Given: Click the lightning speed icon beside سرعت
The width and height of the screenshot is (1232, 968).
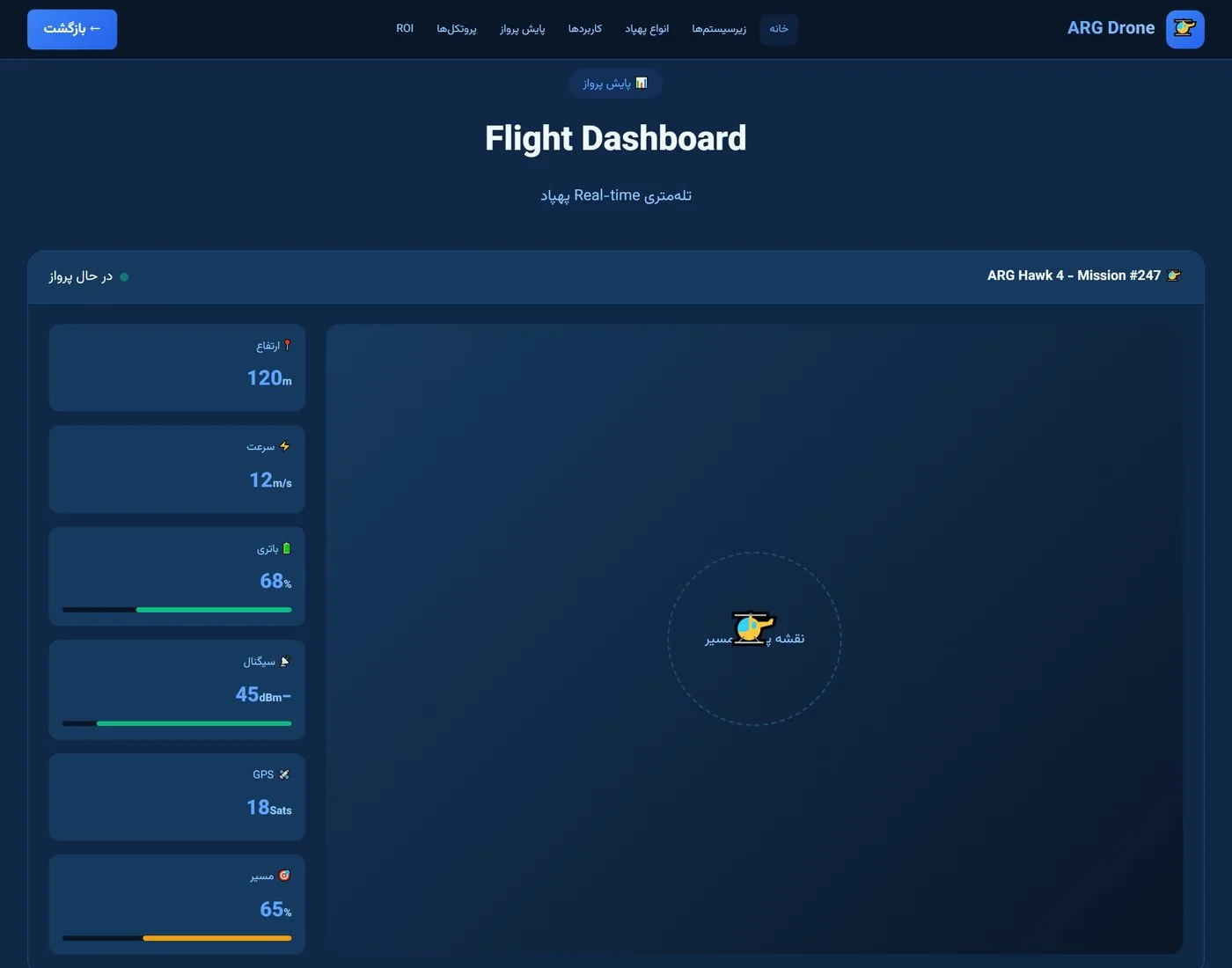Looking at the screenshot, I should pyautogui.click(x=284, y=447).
